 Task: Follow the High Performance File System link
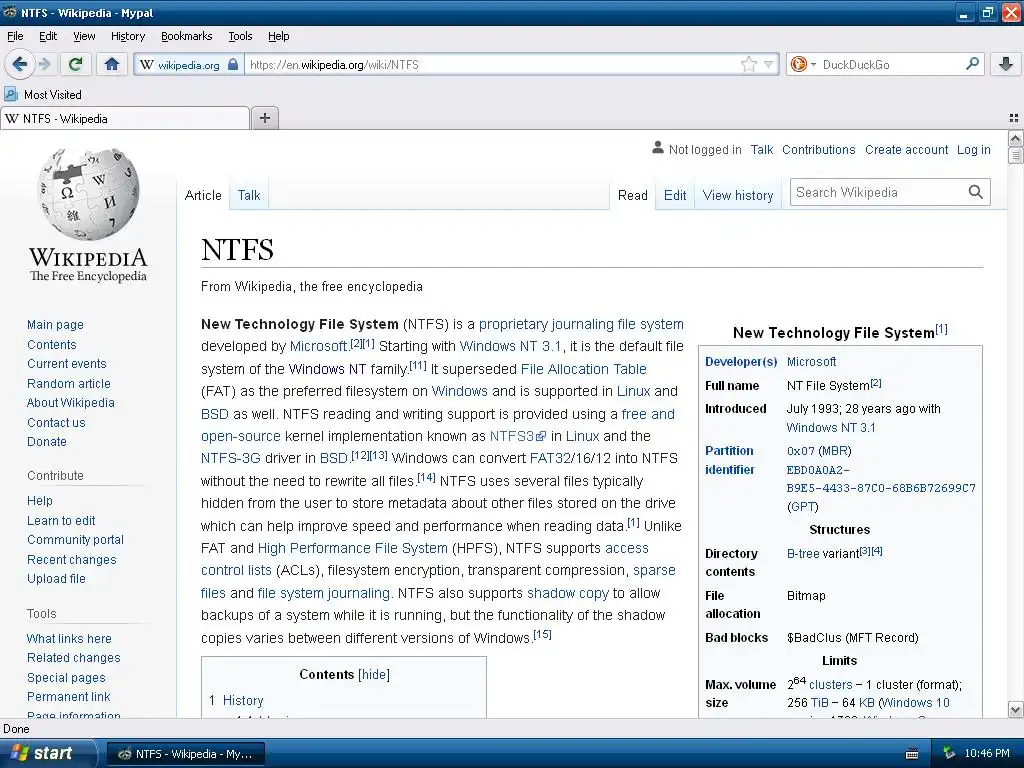pos(353,548)
